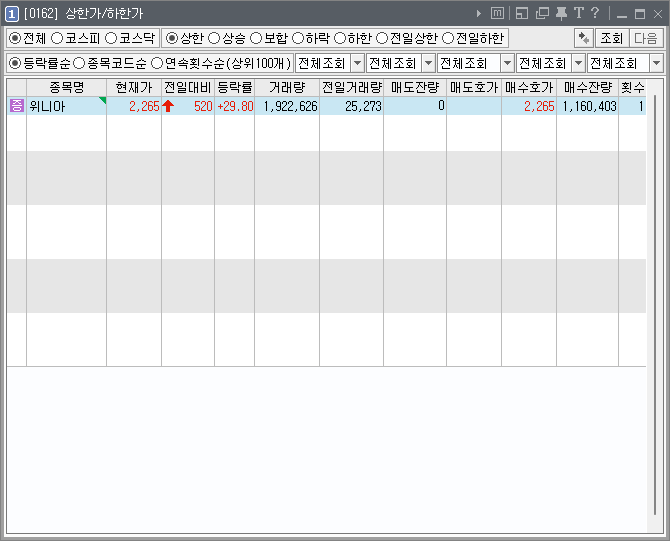
Task: Click the 전일거래량 column header
Action: pos(352,88)
